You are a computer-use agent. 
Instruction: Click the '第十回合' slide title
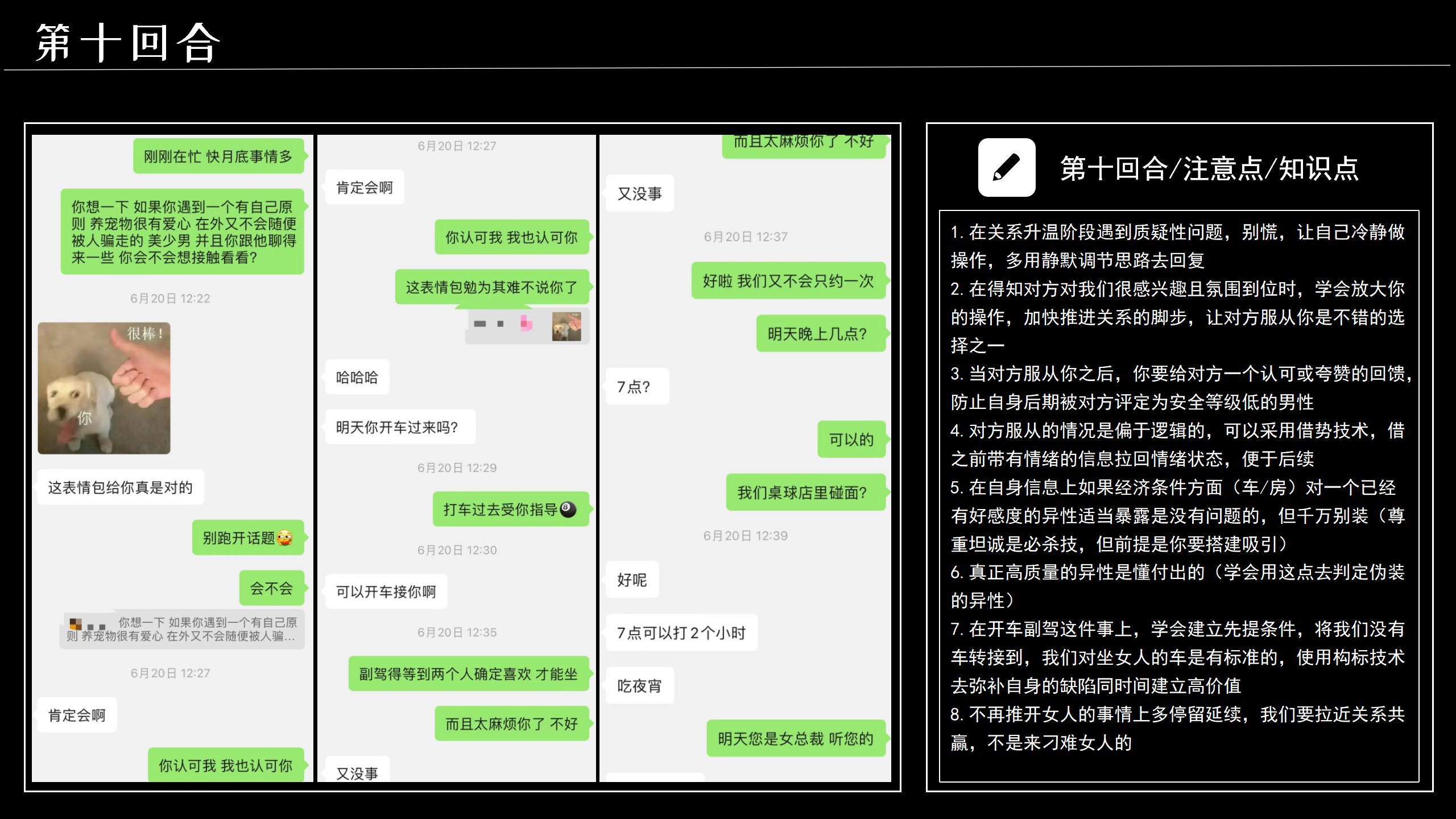point(127,43)
